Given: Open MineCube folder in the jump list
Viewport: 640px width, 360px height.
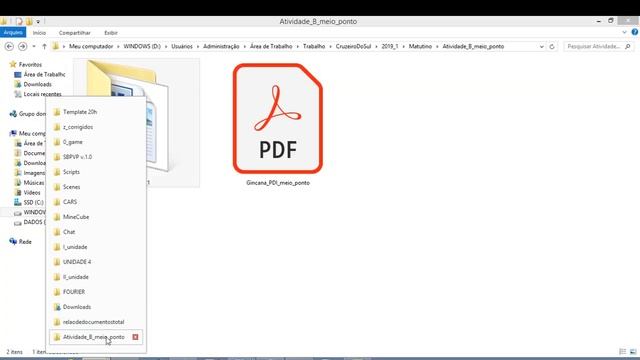Looking at the screenshot, I should point(96,217).
